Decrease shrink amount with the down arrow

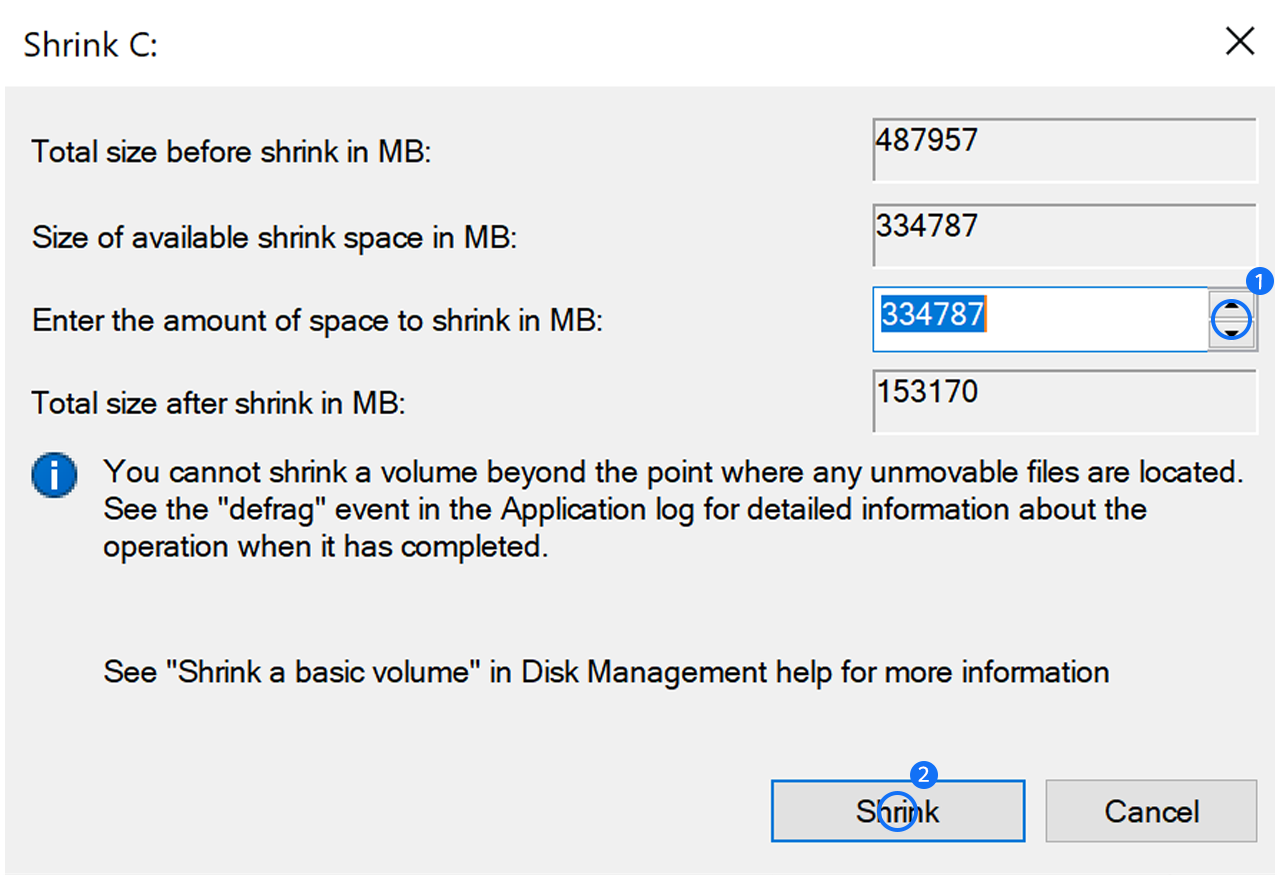coord(1232,333)
